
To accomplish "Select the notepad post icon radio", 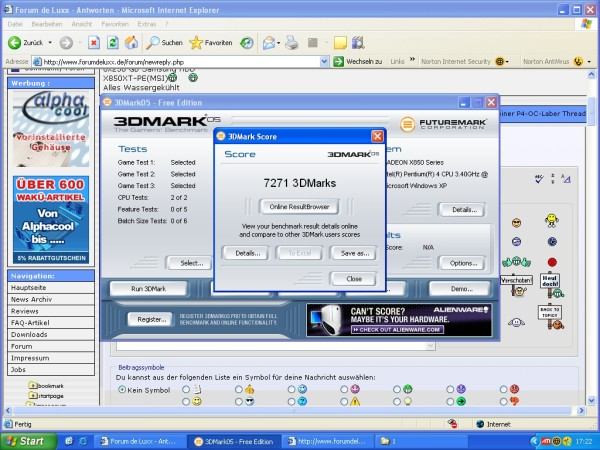I will pos(186,390).
